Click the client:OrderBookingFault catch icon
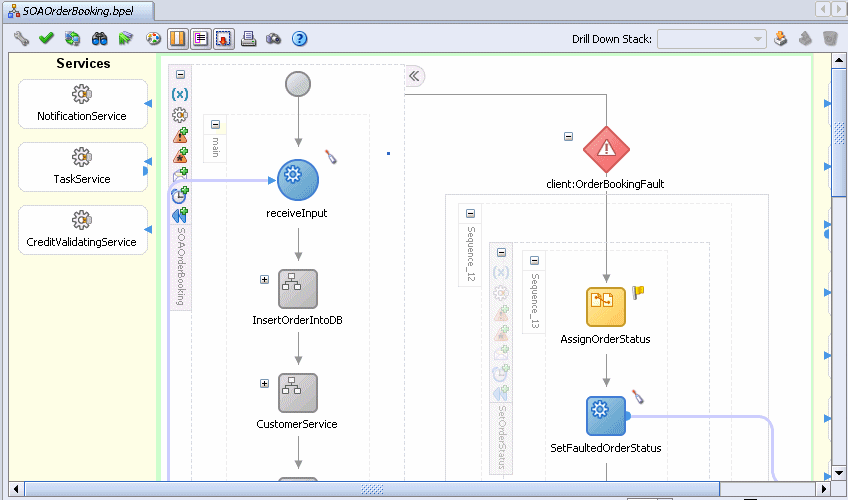 (x=606, y=149)
